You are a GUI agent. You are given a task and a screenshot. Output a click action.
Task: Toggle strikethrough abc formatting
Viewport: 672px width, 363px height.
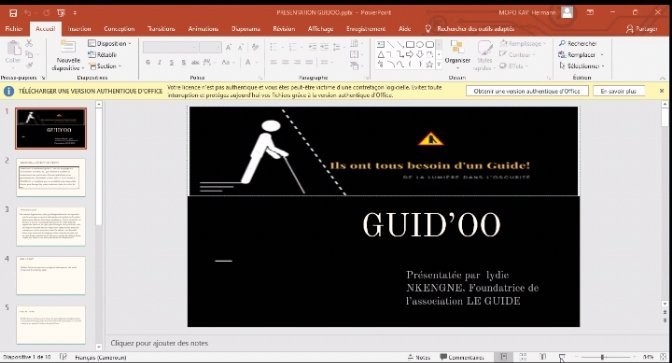(195, 63)
